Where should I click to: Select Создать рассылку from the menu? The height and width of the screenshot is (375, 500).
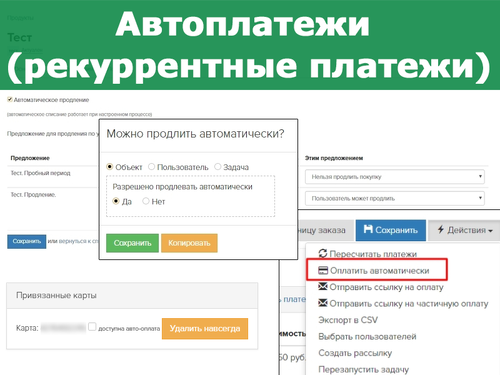[355, 353]
